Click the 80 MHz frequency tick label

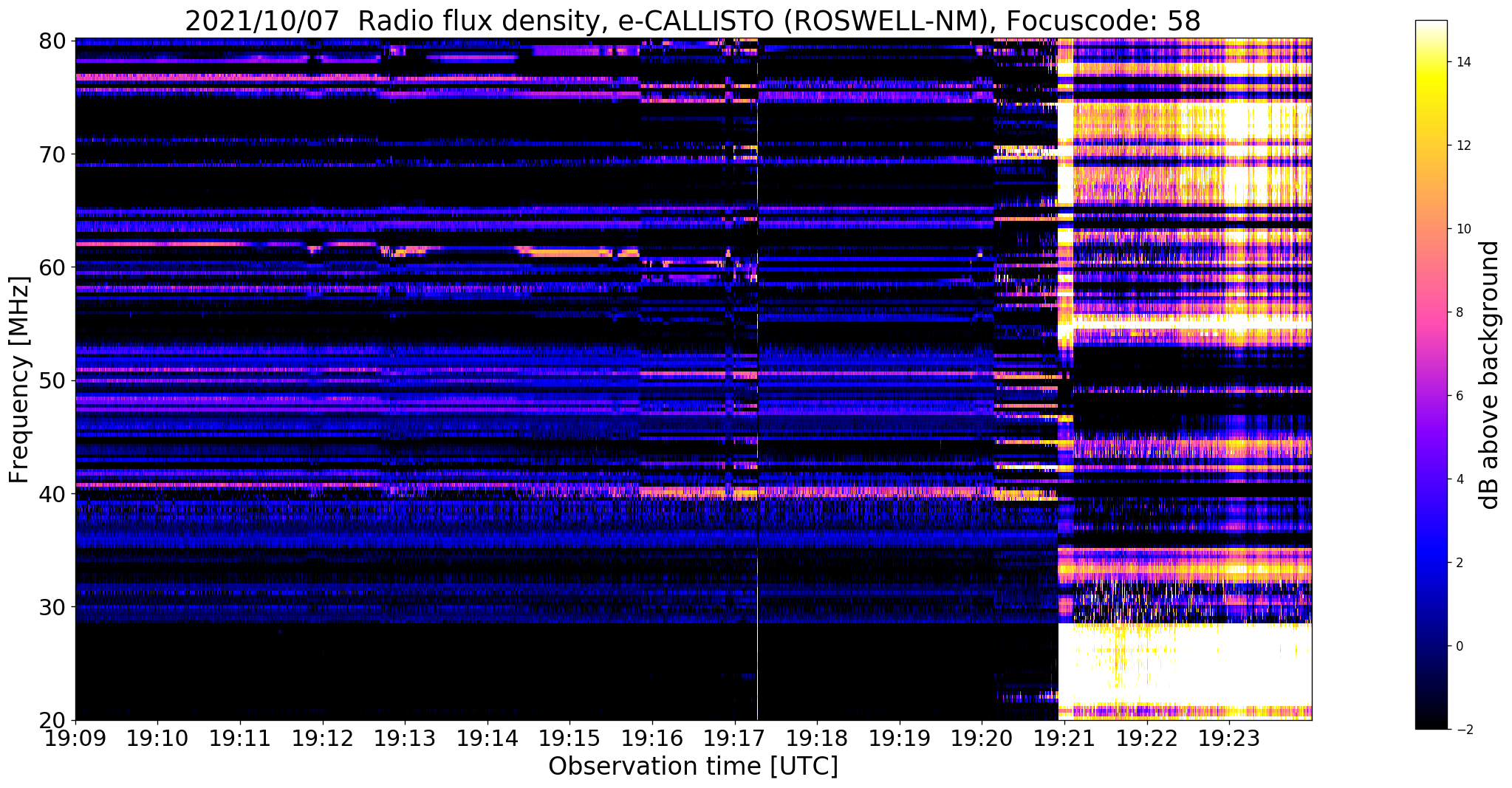pos(52,41)
